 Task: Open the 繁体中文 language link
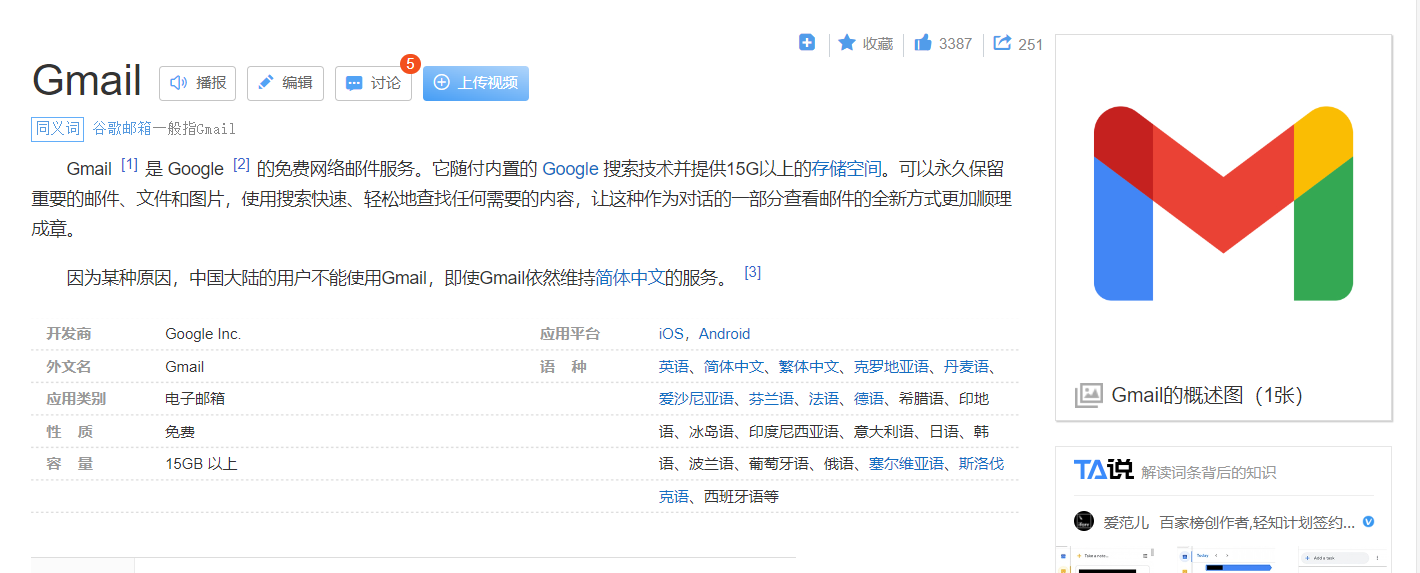(809, 367)
